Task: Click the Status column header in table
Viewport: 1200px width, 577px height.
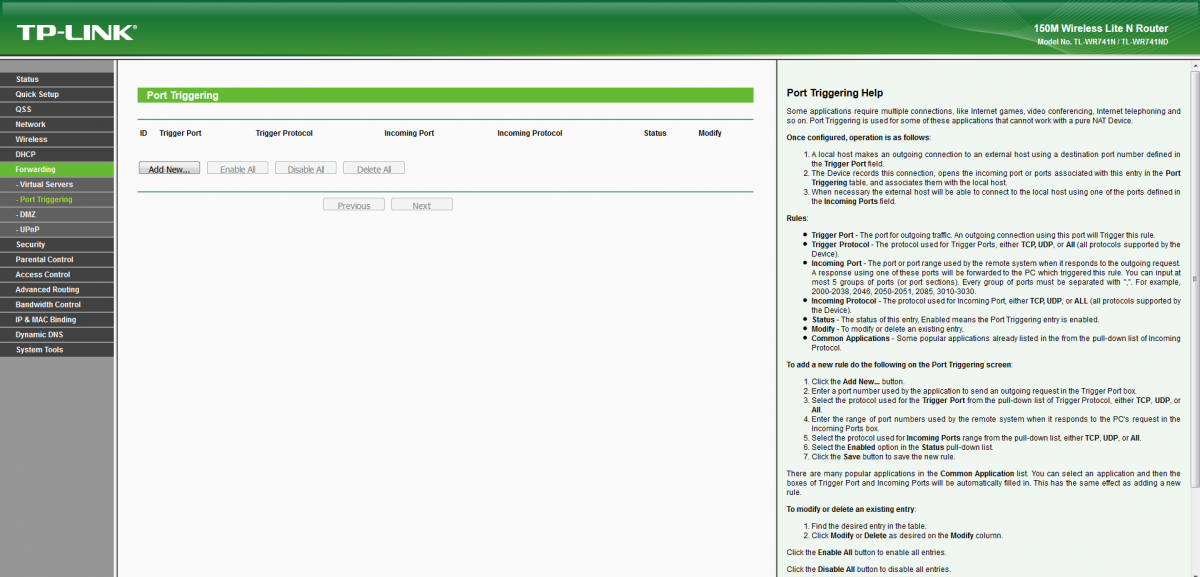Action: pos(655,133)
